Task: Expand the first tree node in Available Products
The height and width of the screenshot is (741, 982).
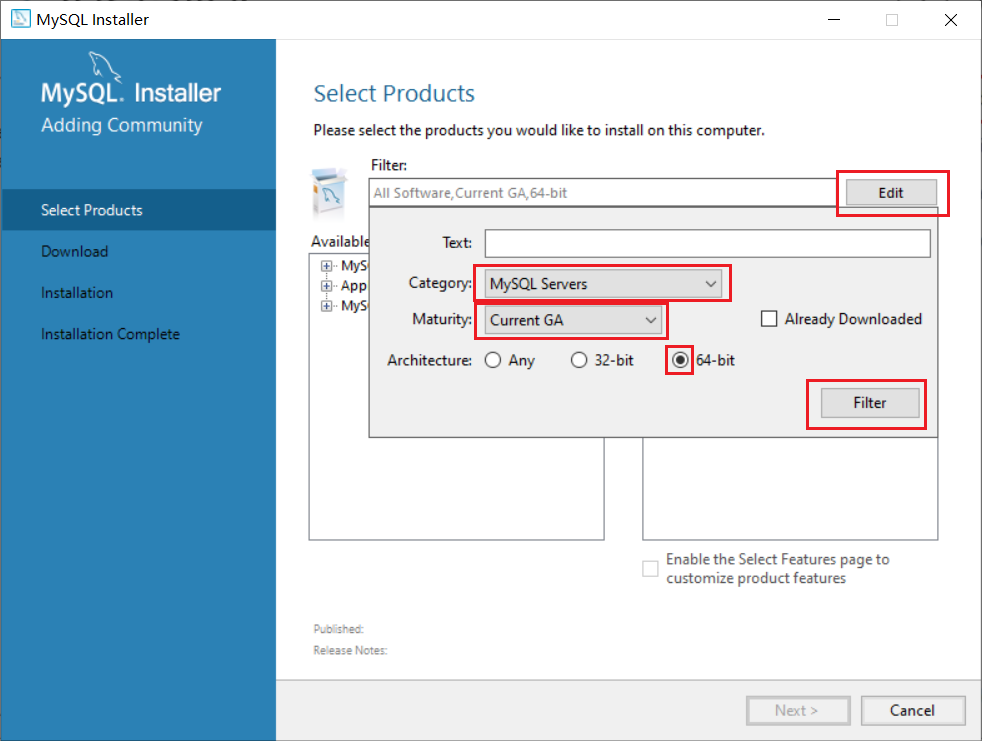Action: coord(326,266)
